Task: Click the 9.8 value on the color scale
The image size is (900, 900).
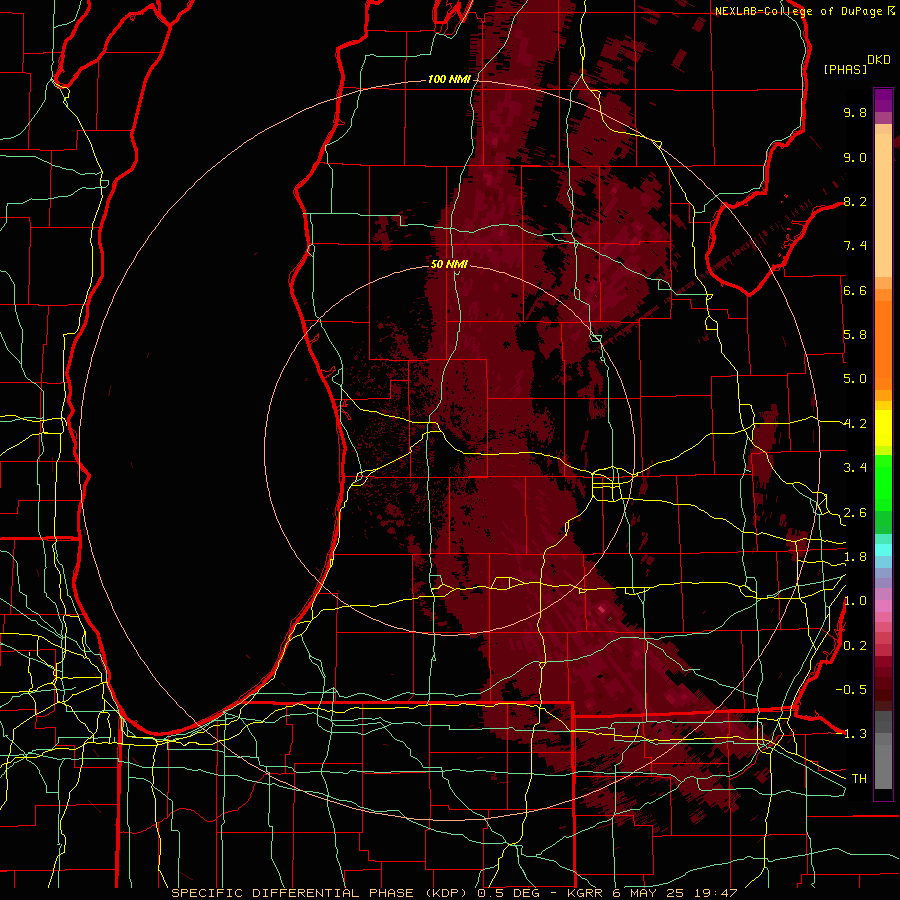Action: coord(855,112)
